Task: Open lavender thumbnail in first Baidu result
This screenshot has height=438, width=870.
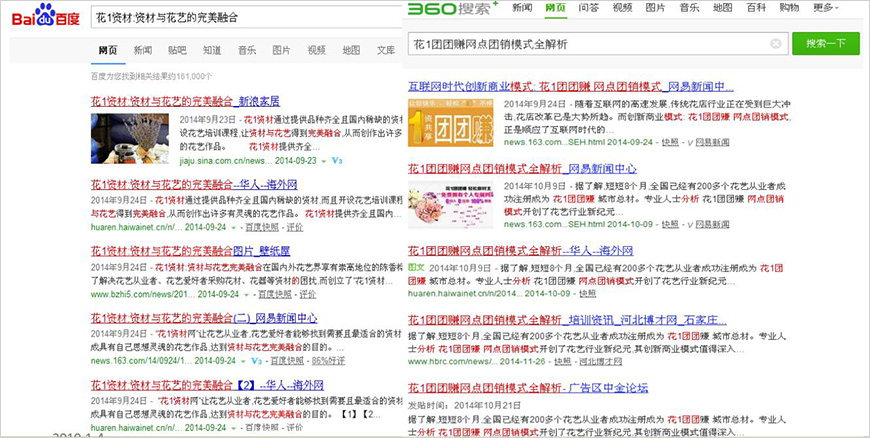Action: pos(130,137)
